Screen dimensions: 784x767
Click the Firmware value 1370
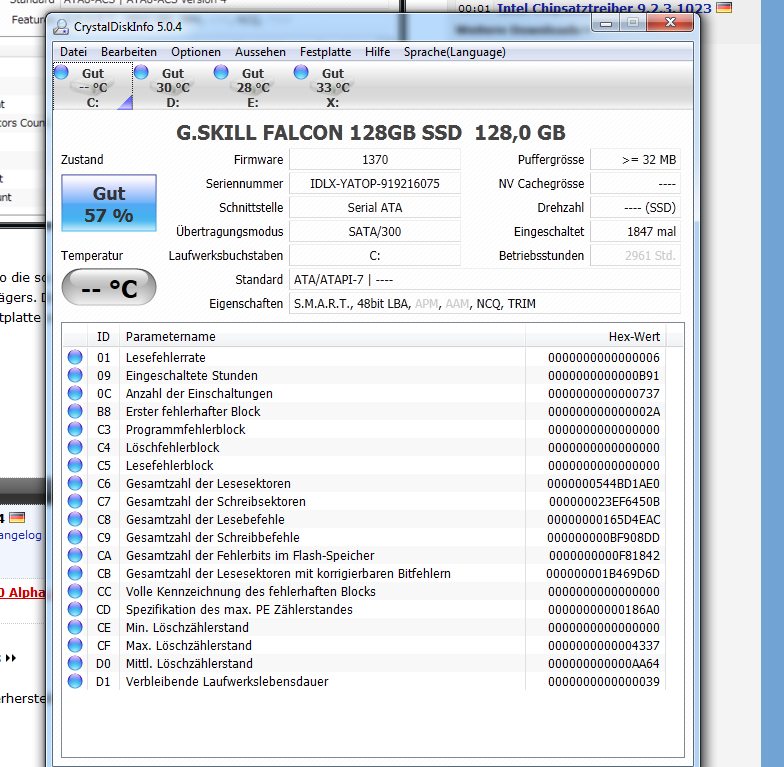374,160
